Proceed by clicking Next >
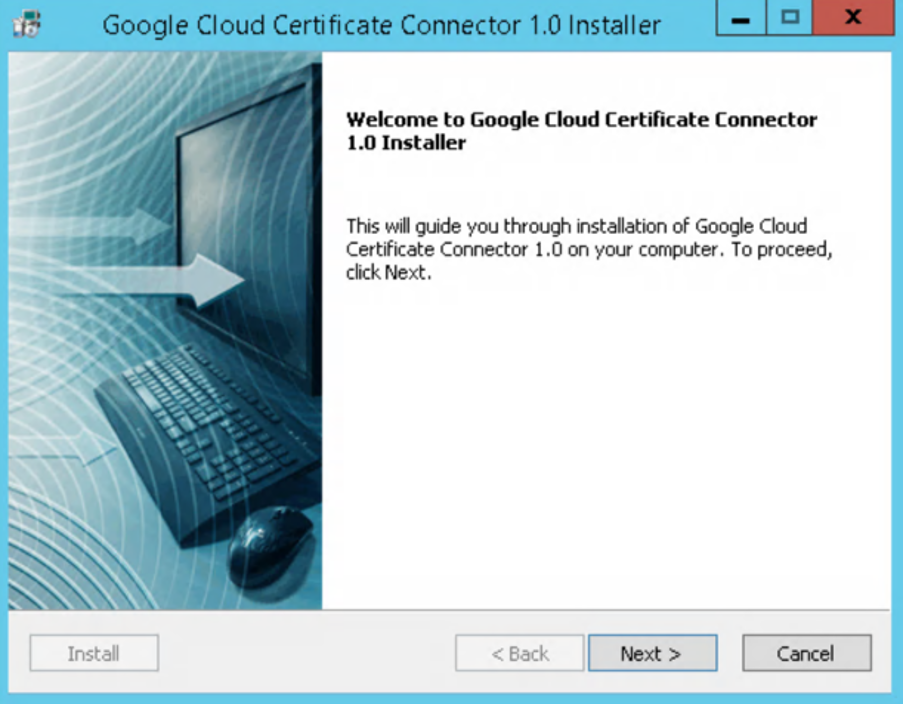Image resolution: width=904 pixels, height=704 pixels. tap(652, 654)
